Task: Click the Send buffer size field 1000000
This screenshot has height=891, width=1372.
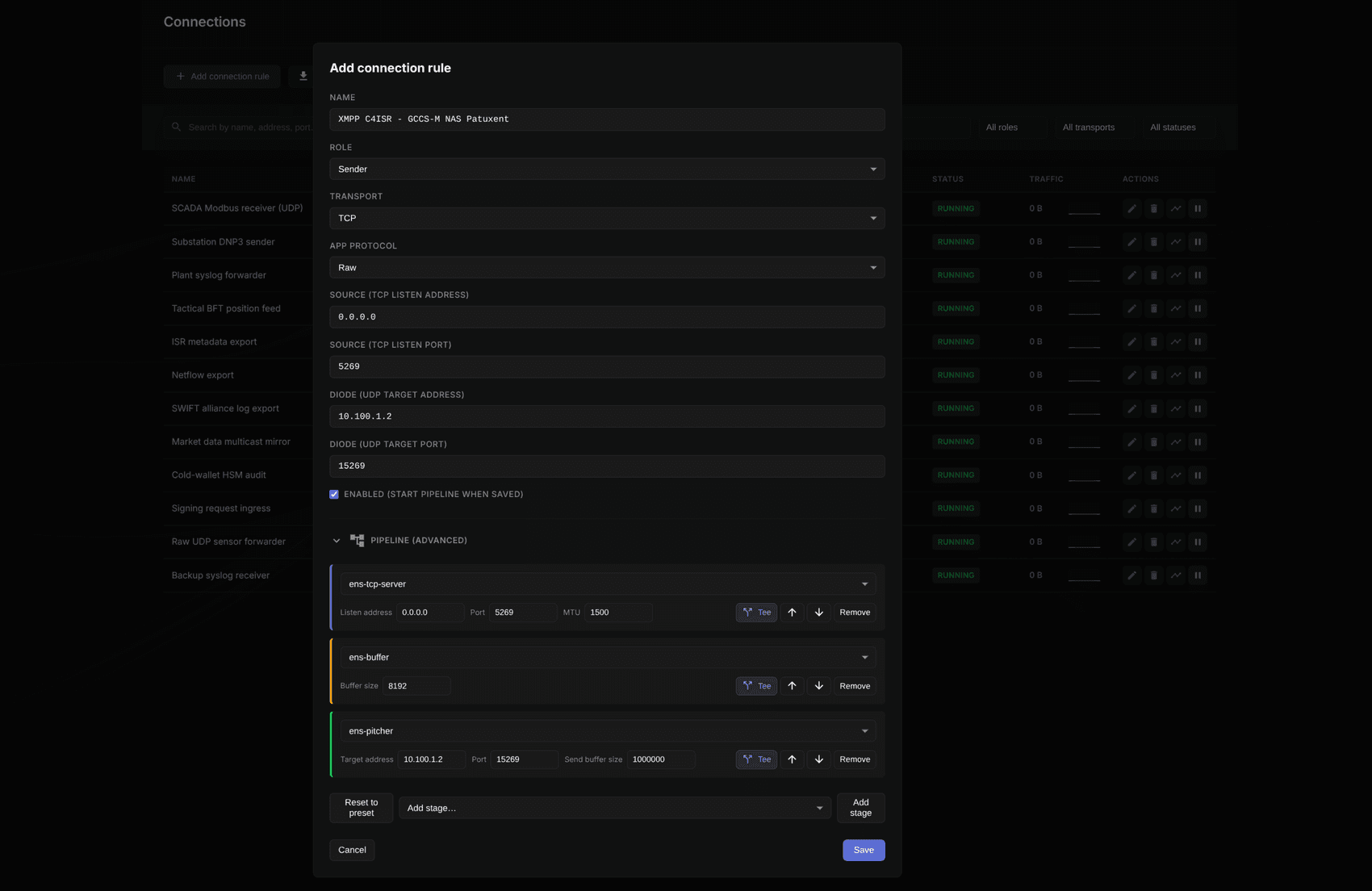Action: tap(661, 759)
